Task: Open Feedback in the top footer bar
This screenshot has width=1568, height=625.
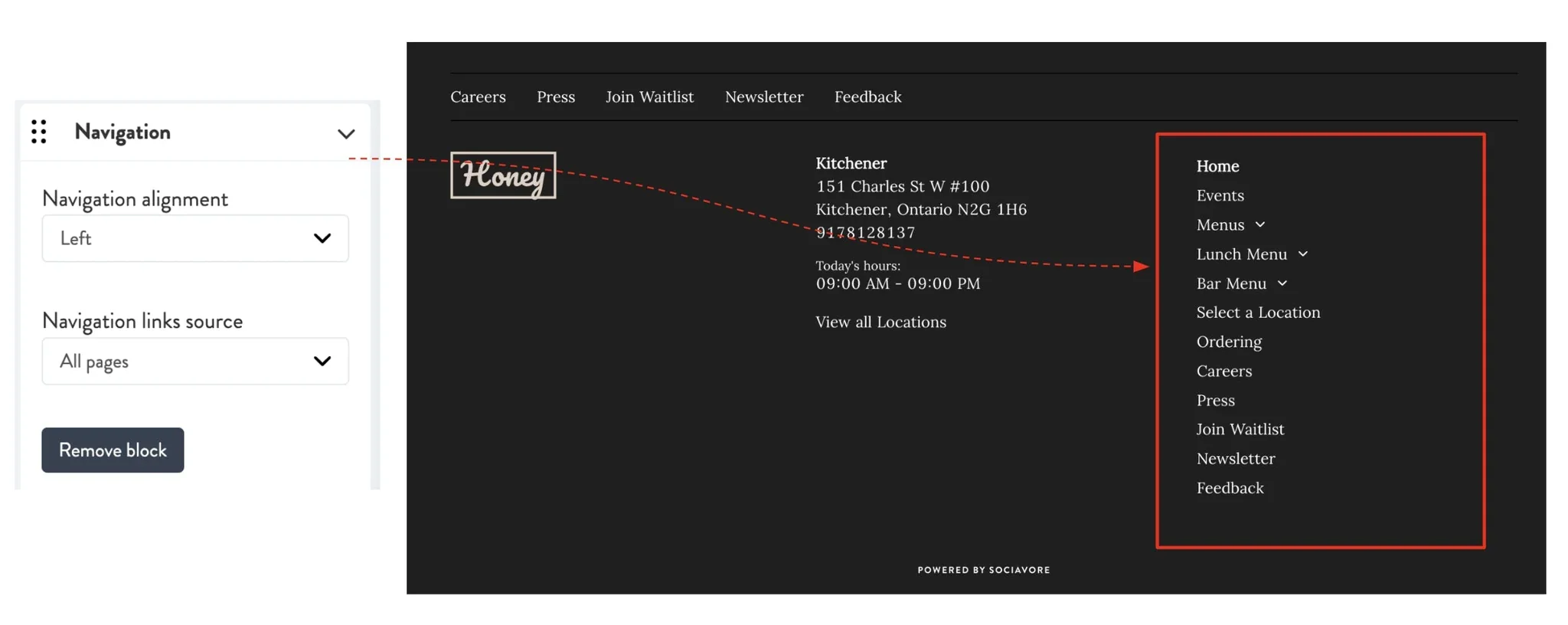Action: (x=868, y=97)
